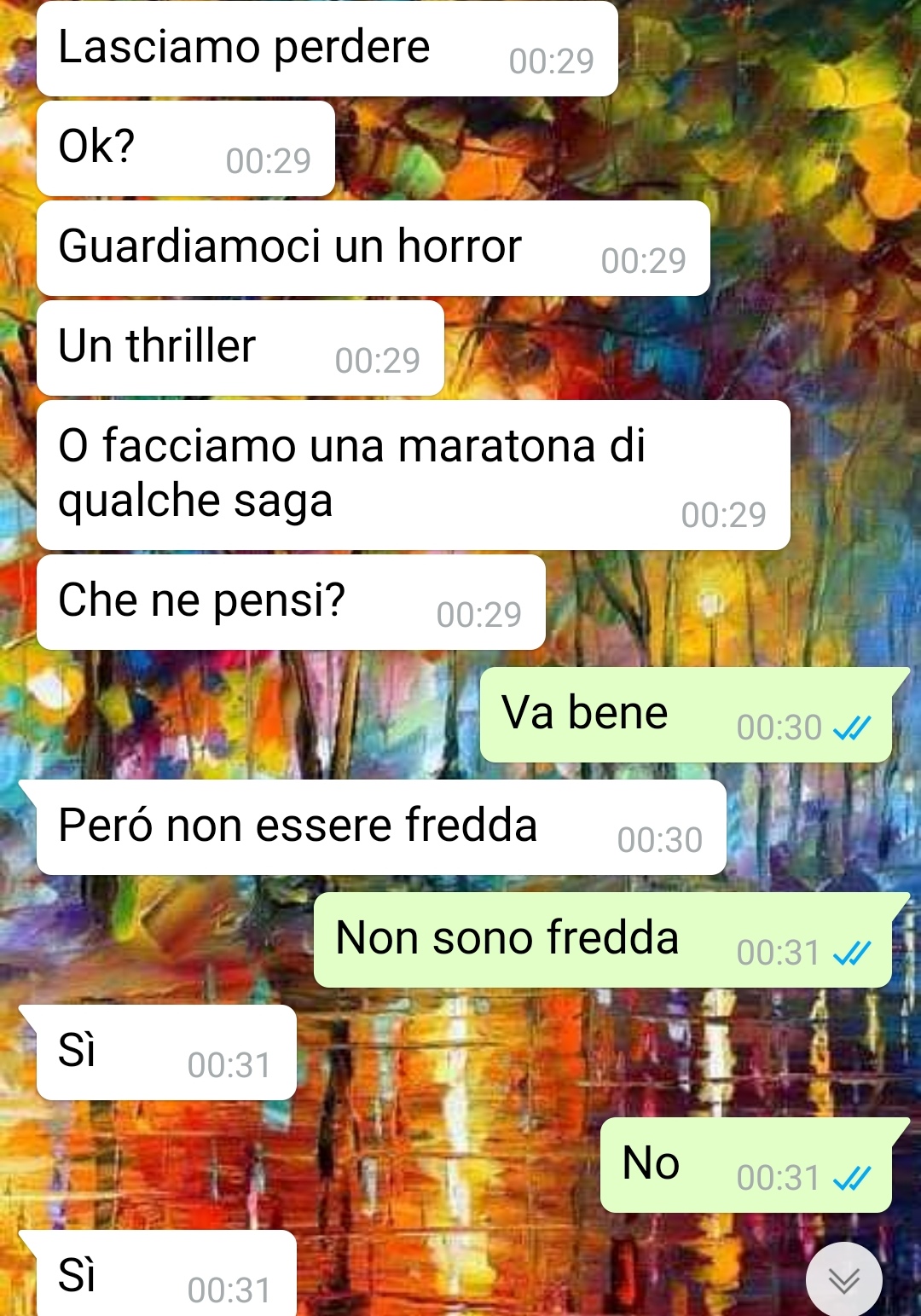Viewport: 921px width, 1316px height.
Task: Tap the 00:30 timestamp on 'Peró non essere fredda'
Action: click(660, 840)
